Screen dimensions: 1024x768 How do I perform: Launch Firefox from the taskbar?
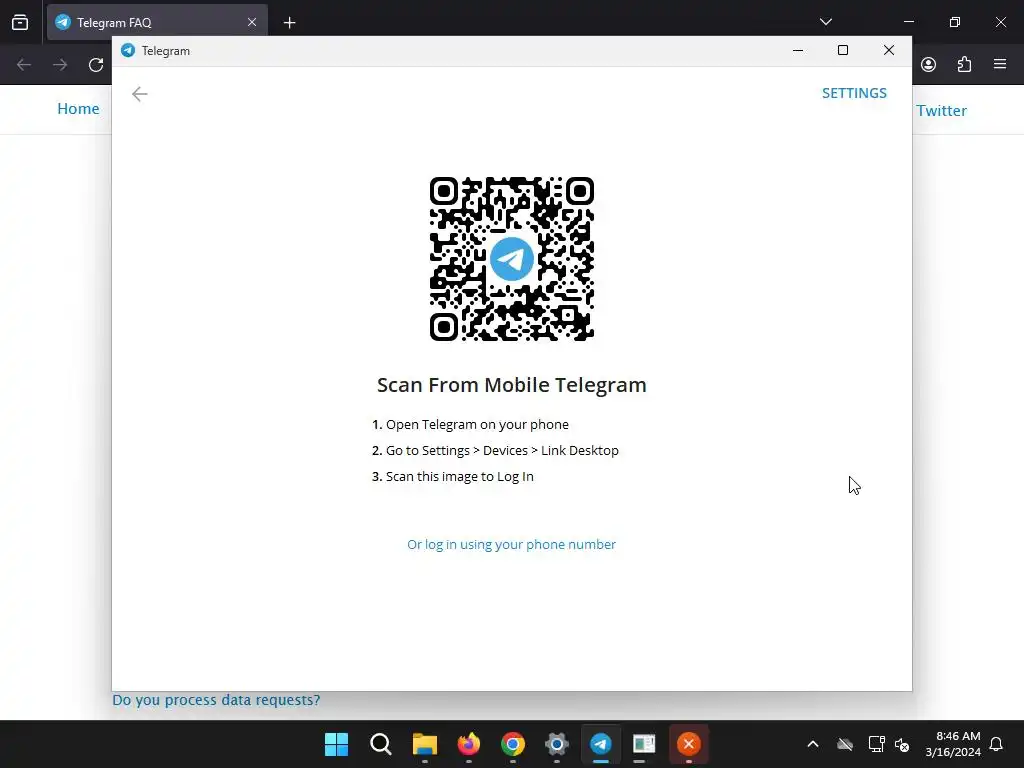click(469, 744)
